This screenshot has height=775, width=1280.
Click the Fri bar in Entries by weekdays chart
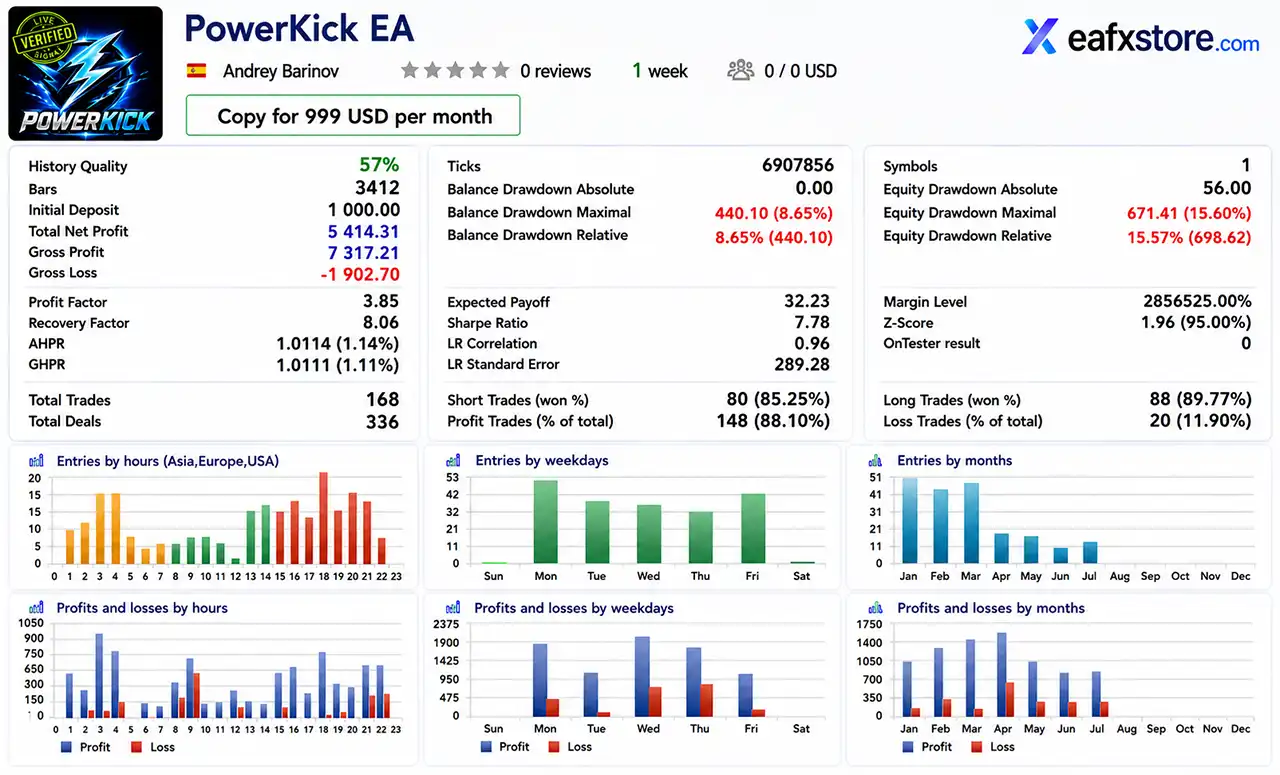tap(753, 529)
